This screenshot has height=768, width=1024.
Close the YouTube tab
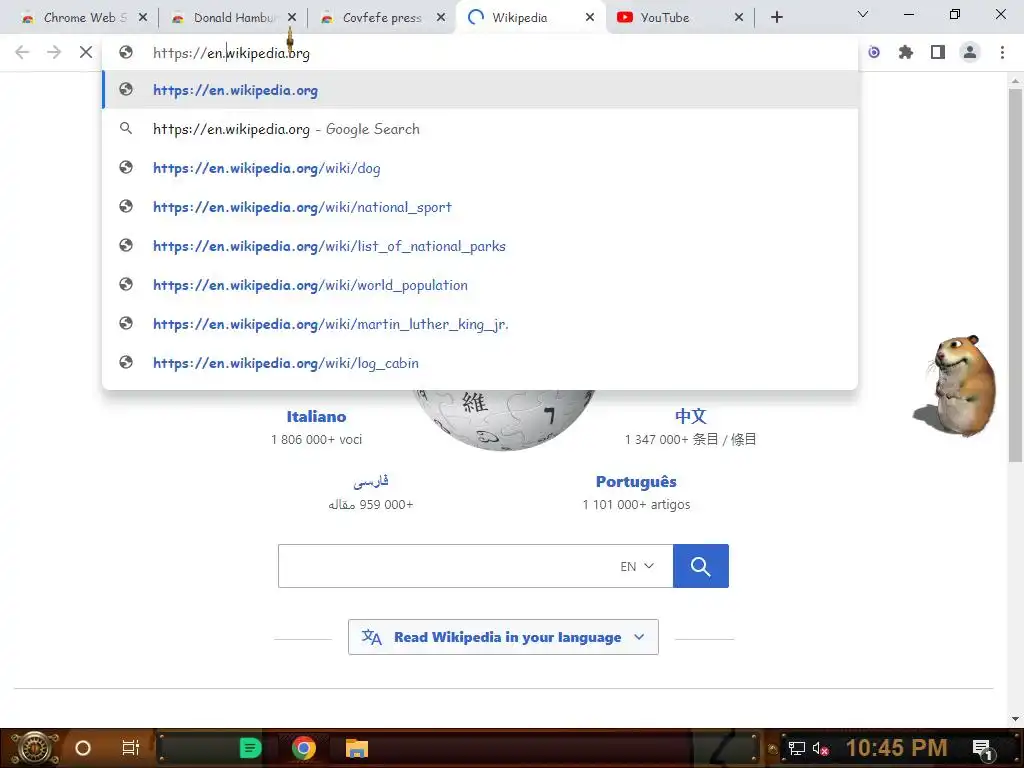pos(739,18)
